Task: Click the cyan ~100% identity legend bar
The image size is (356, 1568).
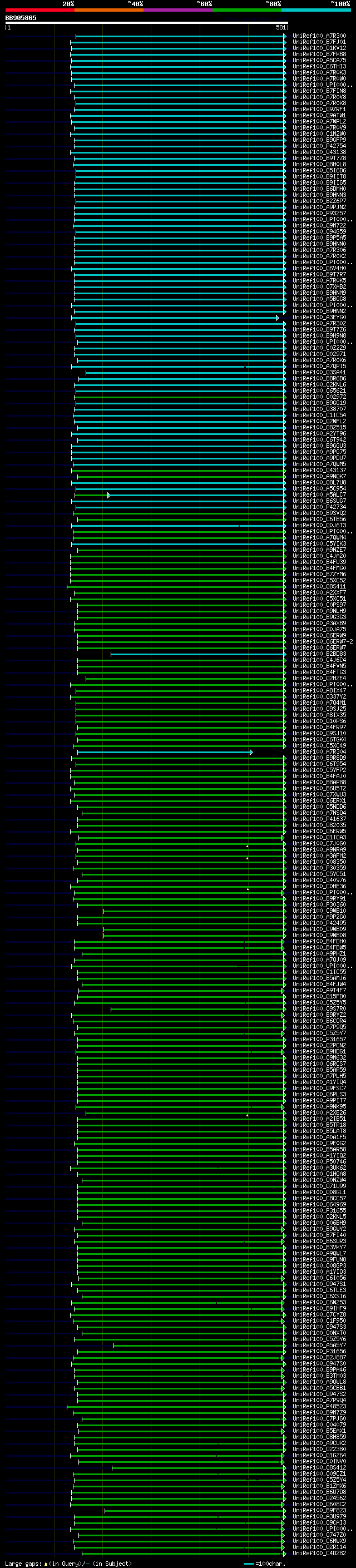Action: [315, 10]
